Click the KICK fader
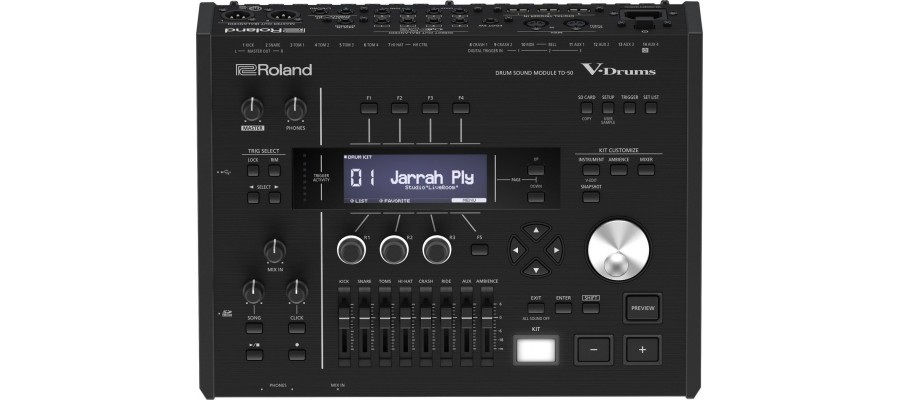The image size is (900, 400). (x=344, y=316)
